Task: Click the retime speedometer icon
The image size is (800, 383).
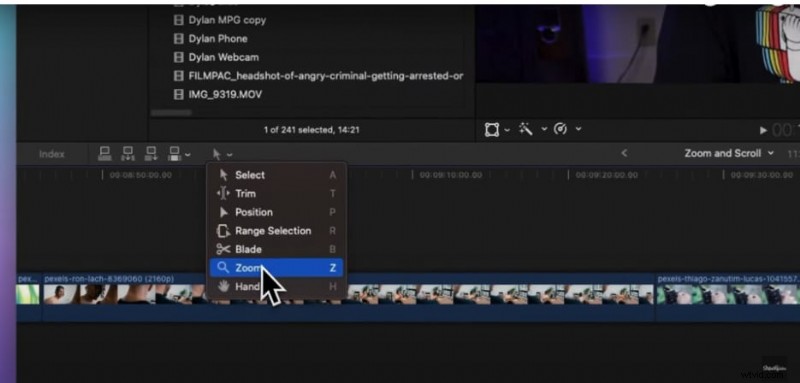Action: (x=560, y=130)
